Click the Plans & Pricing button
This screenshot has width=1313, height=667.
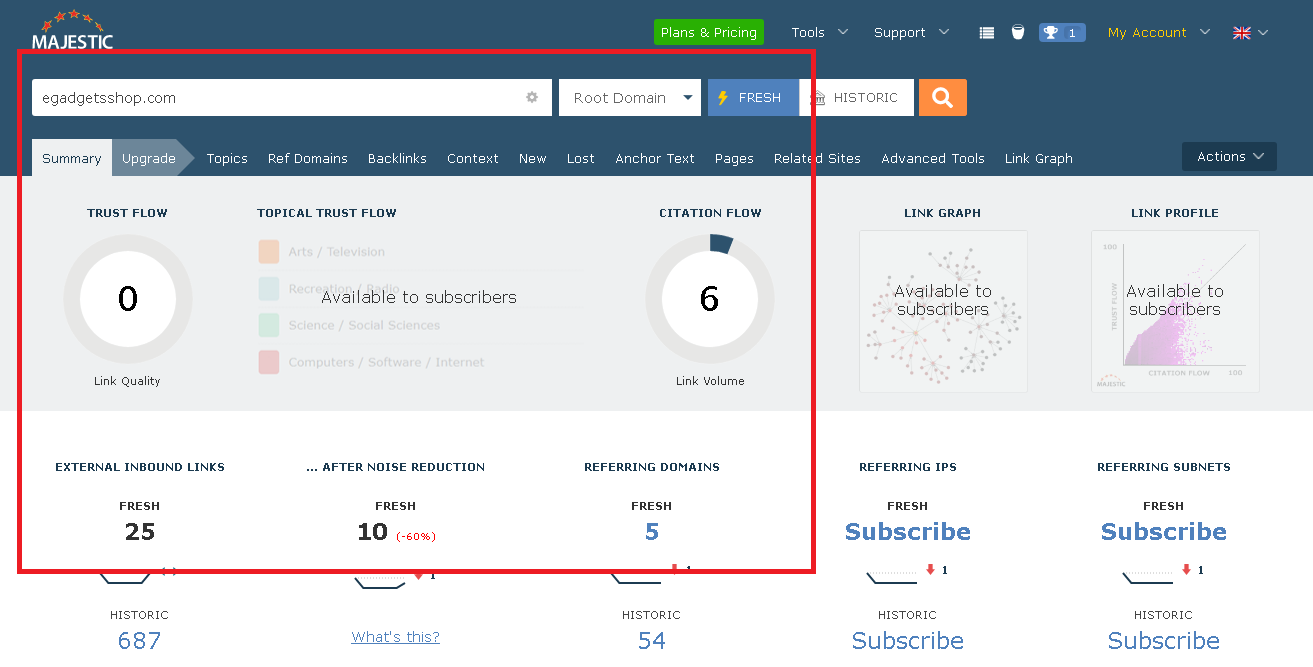pyautogui.click(x=708, y=32)
